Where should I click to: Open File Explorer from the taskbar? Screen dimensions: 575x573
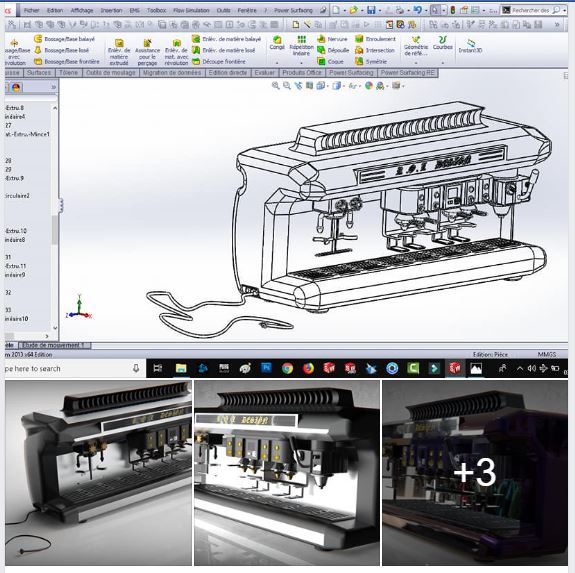[181, 368]
